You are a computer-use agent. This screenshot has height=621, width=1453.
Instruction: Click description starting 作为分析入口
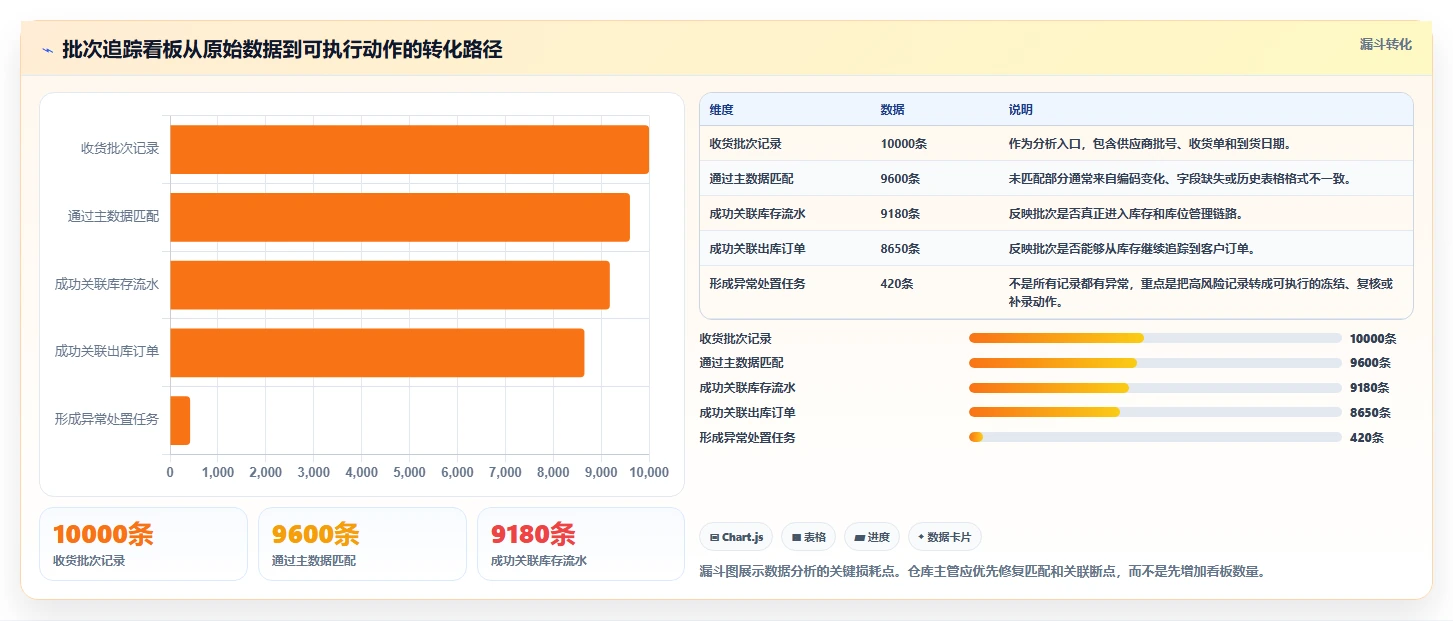1150,144
